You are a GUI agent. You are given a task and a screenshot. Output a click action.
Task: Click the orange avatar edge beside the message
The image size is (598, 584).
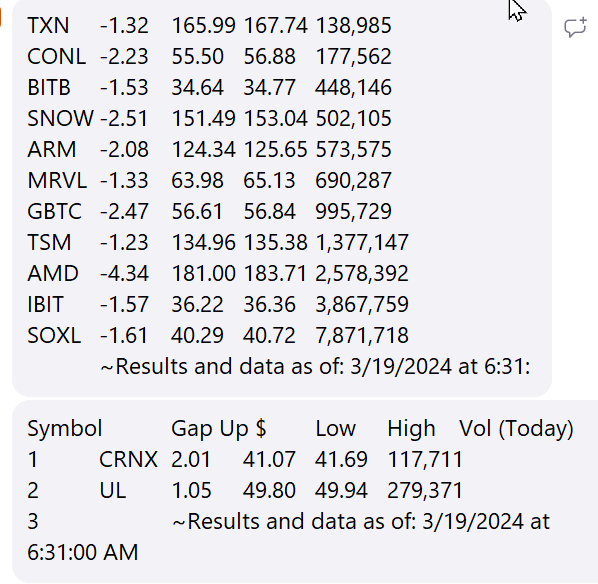(x=1, y=17)
